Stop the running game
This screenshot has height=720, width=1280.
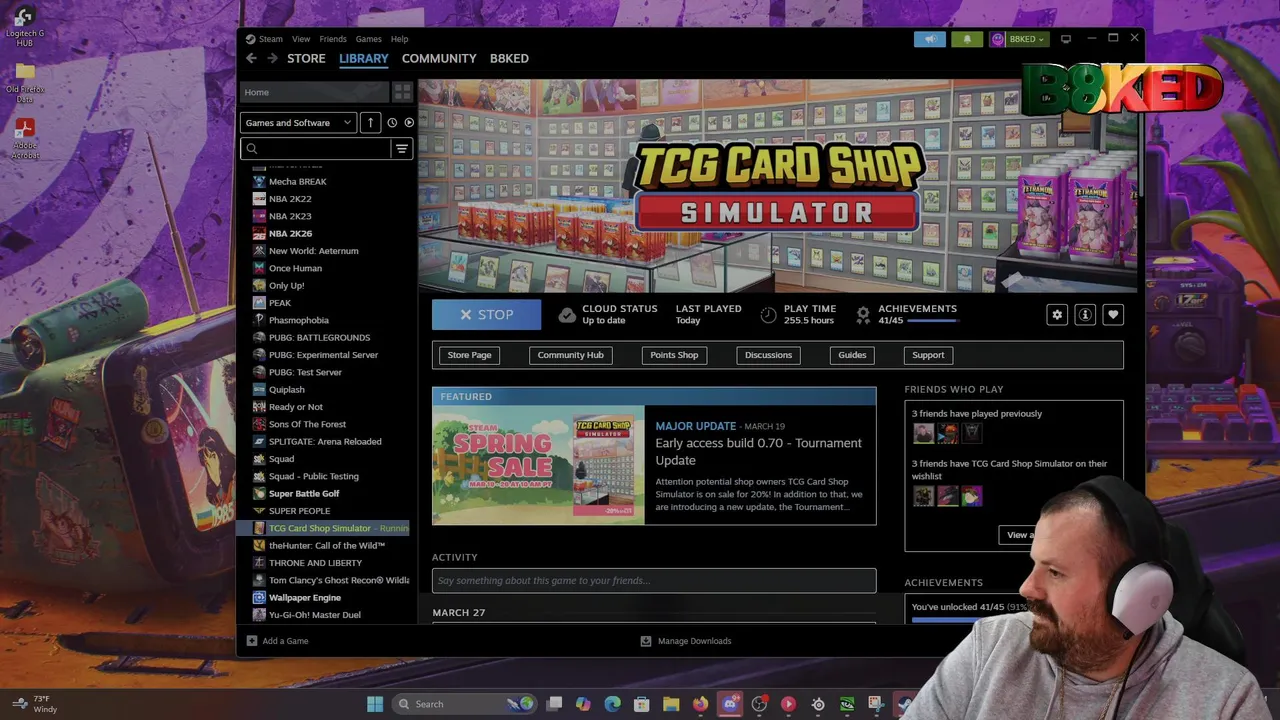point(486,314)
